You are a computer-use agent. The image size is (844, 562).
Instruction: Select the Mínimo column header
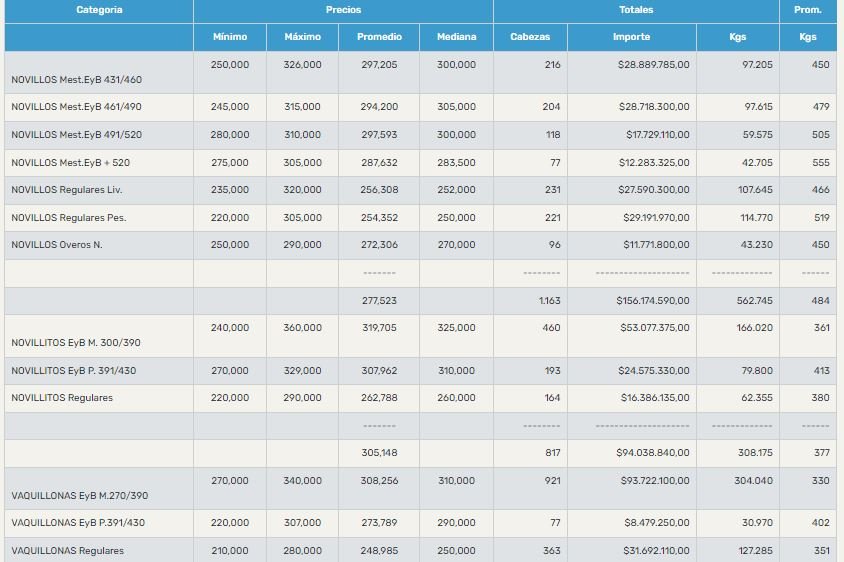click(230, 37)
